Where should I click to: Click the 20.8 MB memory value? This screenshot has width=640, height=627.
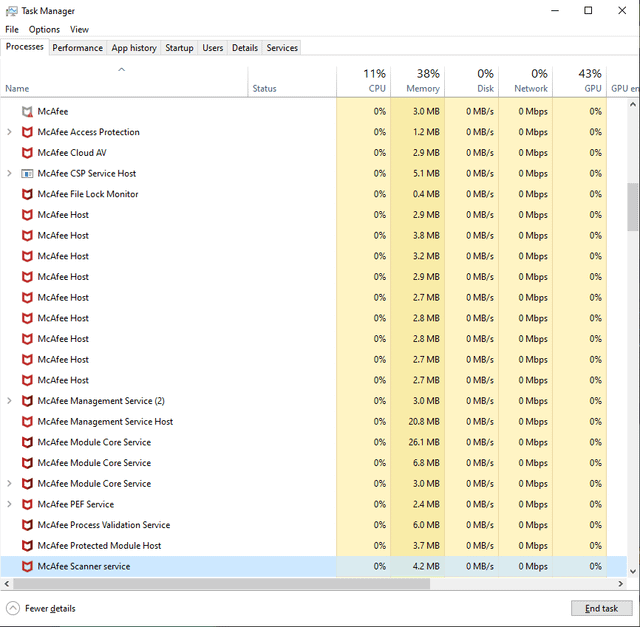pos(424,421)
